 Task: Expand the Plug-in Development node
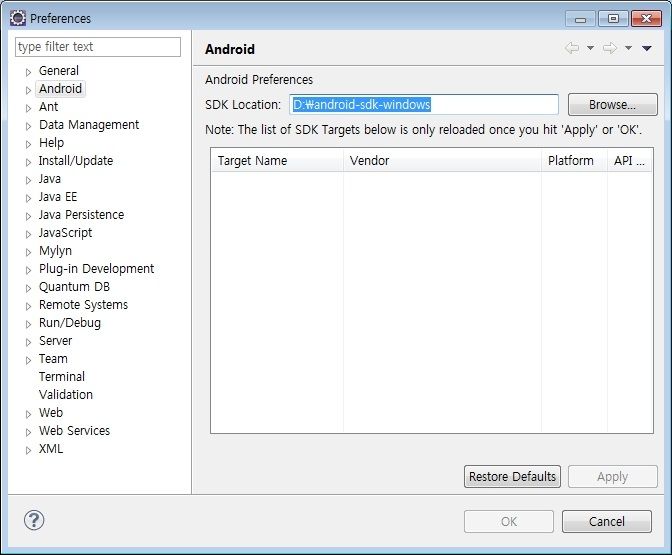point(28,270)
